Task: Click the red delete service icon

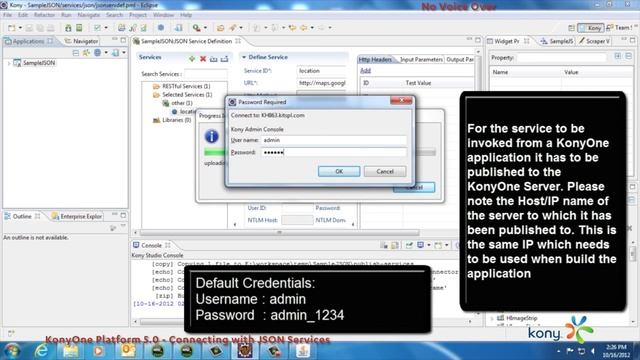Action: 203,59
